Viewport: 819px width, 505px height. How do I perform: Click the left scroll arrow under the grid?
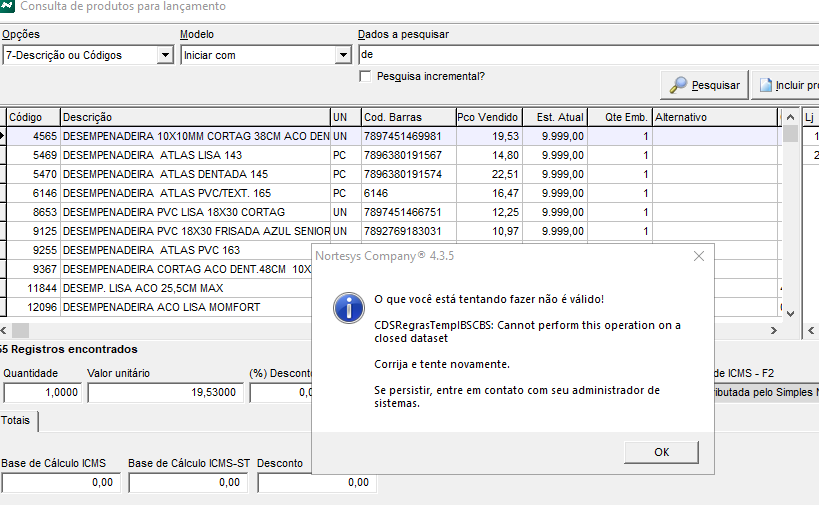[4, 331]
